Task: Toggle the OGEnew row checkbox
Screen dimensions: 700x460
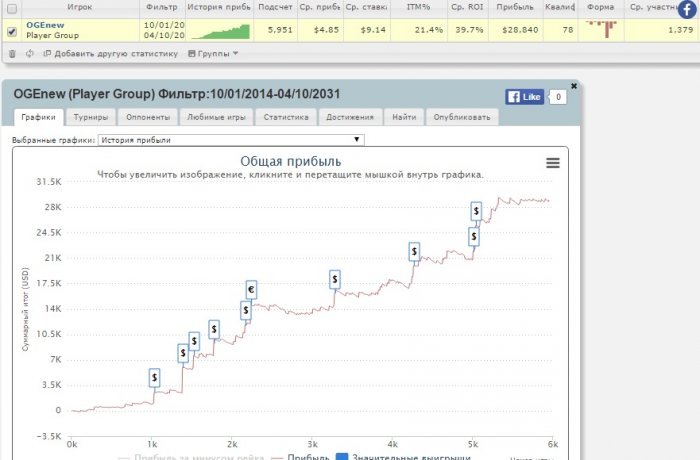Action: pyautogui.click(x=12, y=31)
